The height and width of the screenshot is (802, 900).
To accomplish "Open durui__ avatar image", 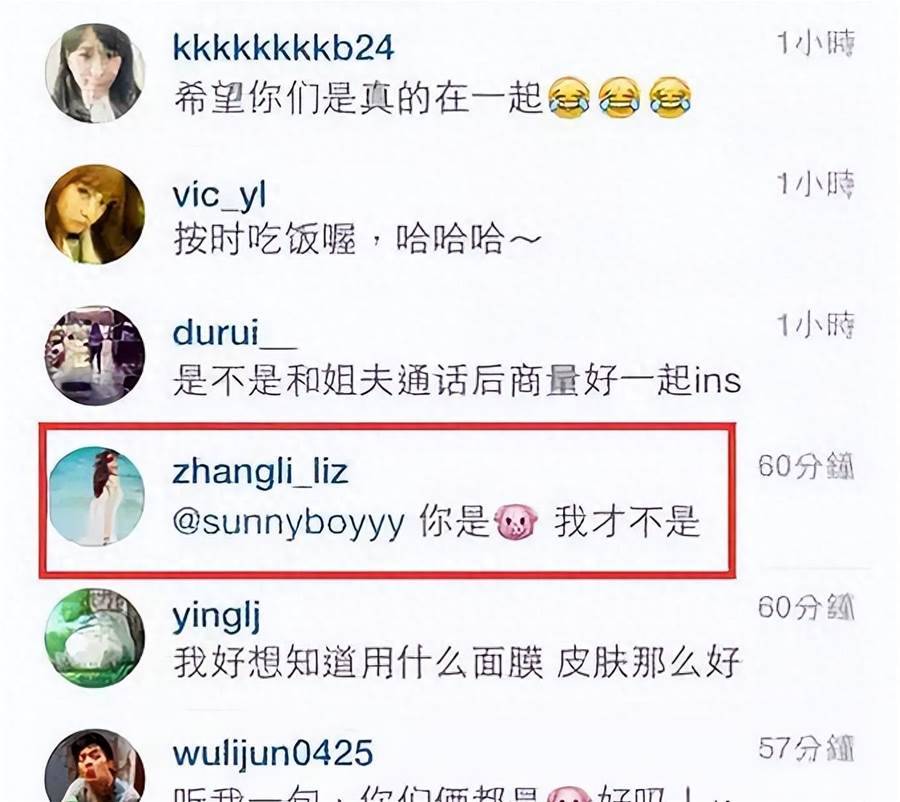I will (95, 356).
